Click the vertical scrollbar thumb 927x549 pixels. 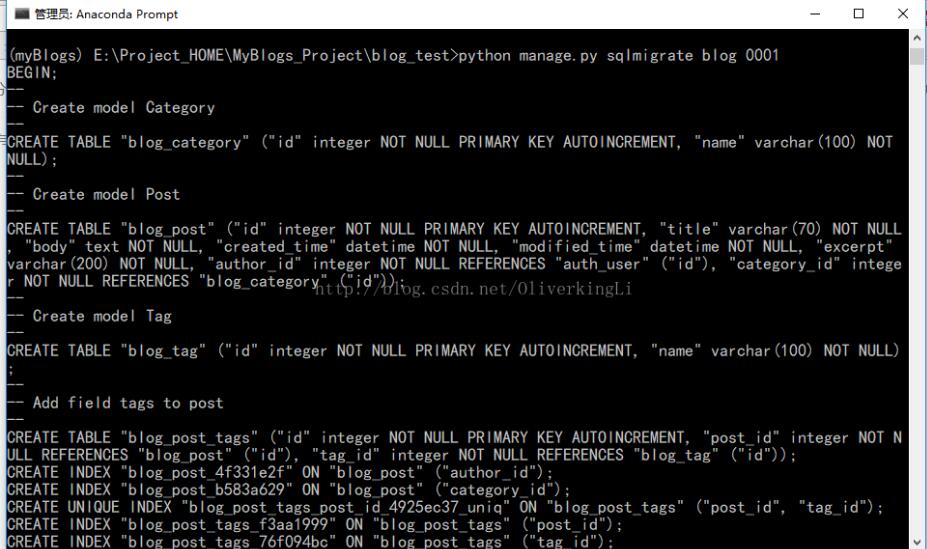pyautogui.click(x=917, y=56)
